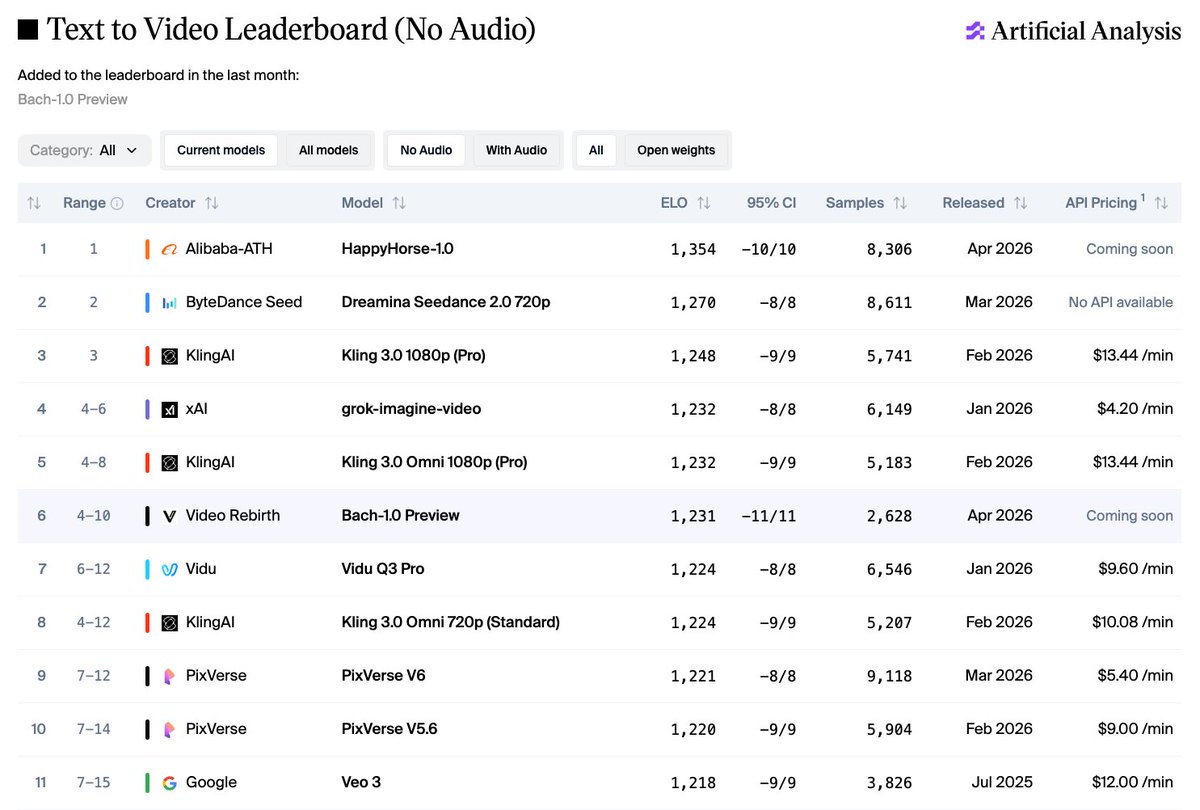Open the Category: All dropdown
The image size is (1200, 810).
(x=85, y=150)
